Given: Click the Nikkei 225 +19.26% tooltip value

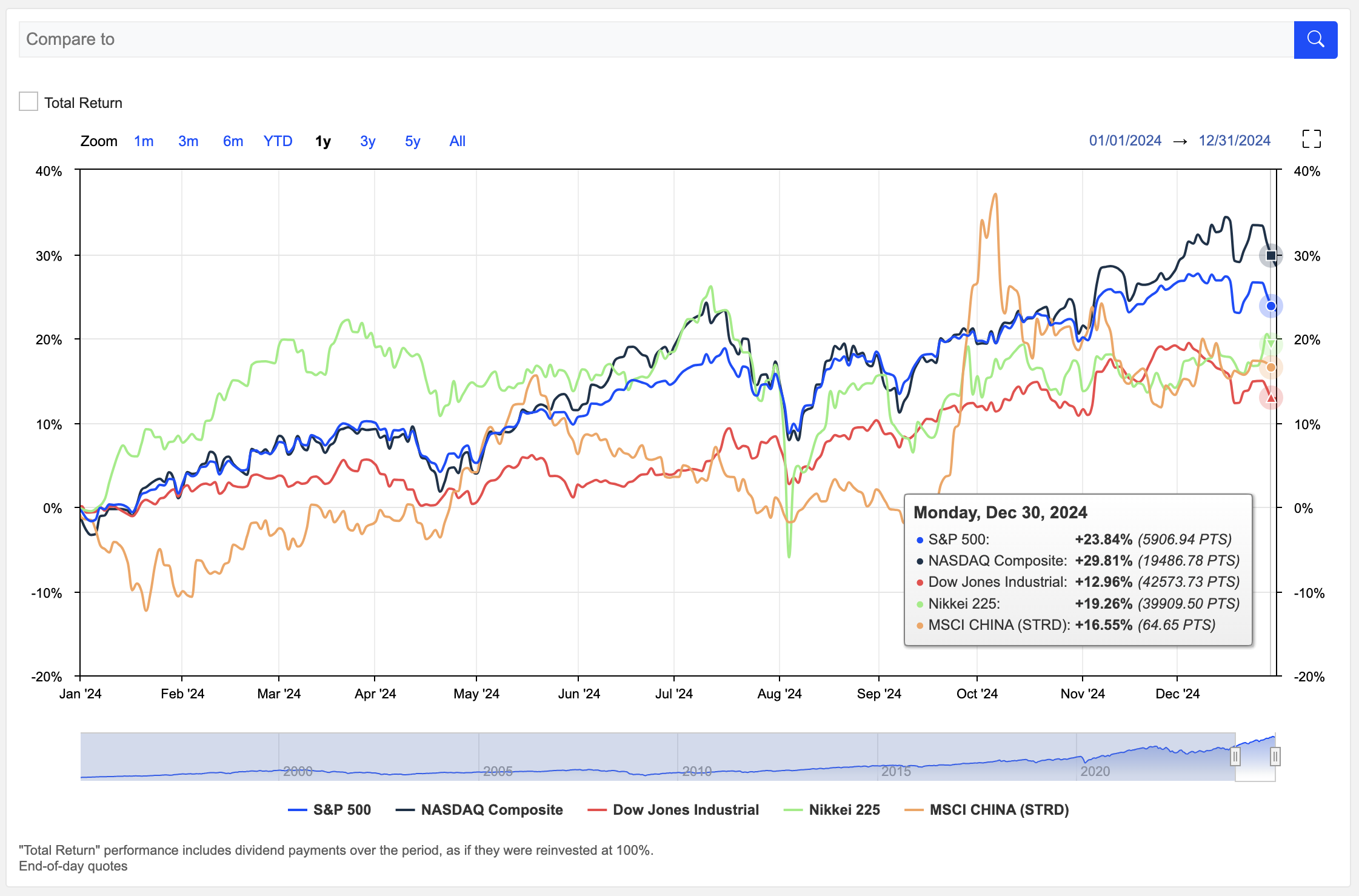Looking at the screenshot, I should (x=1103, y=604).
